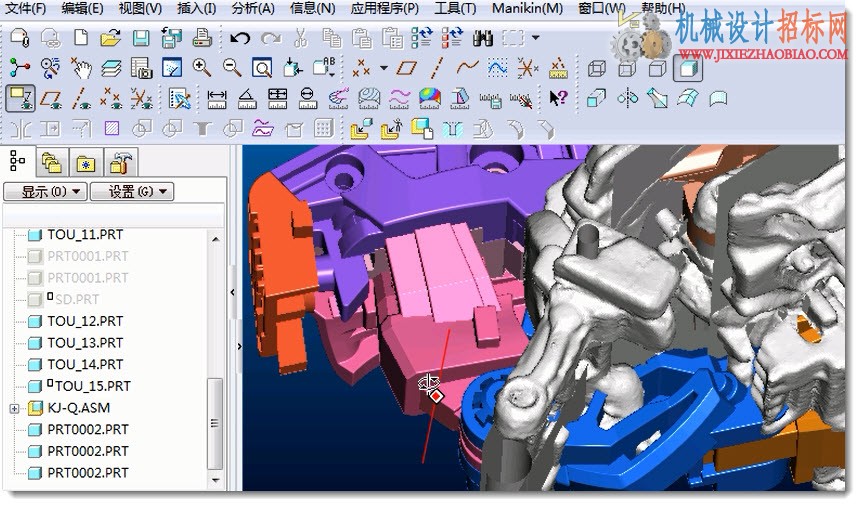860x506 pixels.
Task: Toggle coordinate systems display icon
Action: point(142,99)
